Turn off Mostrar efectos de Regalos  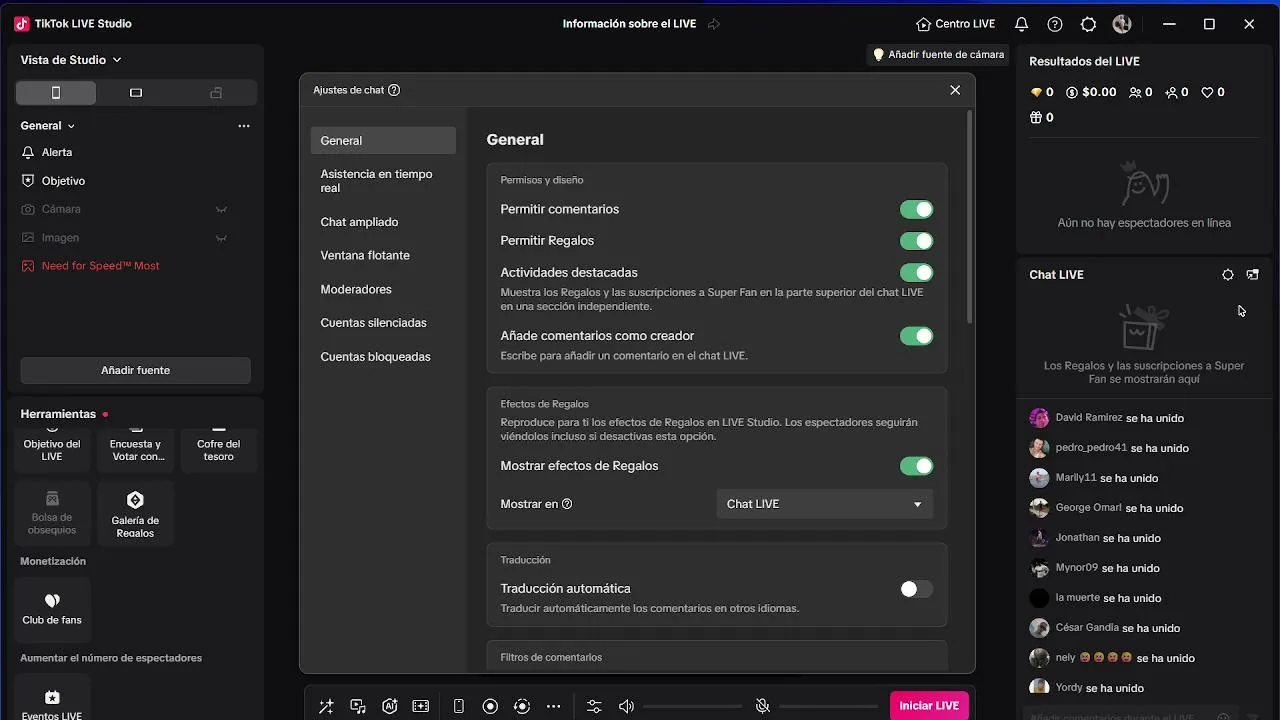click(916, 466)
